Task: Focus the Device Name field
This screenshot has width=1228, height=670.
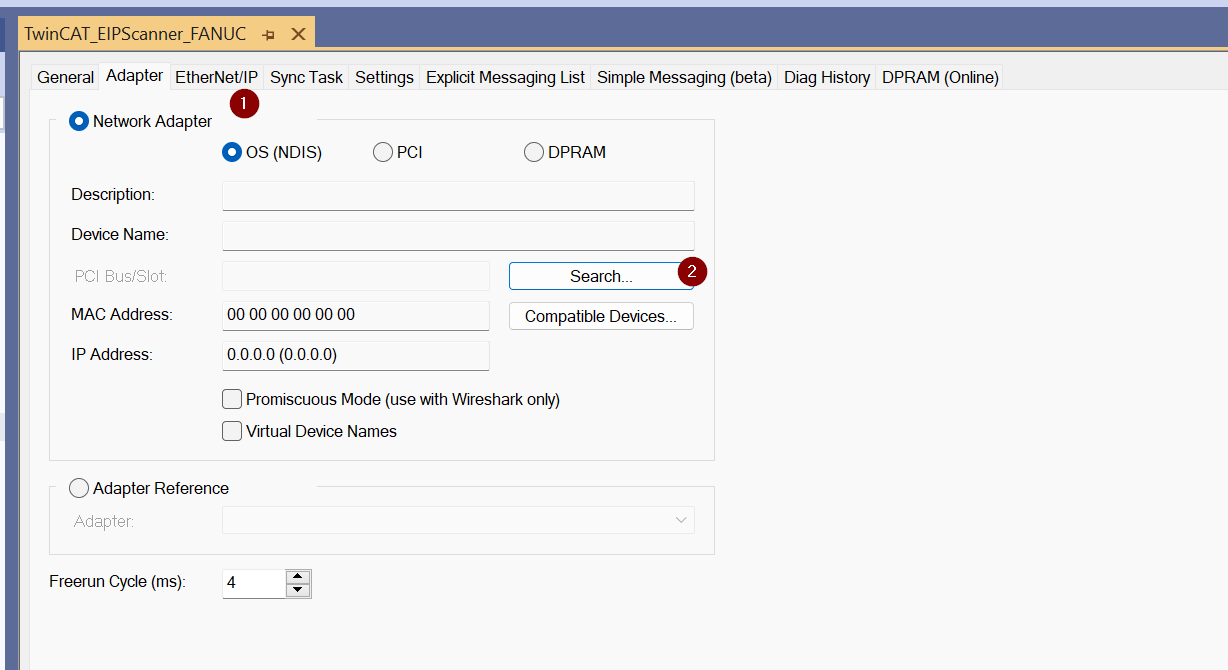Action: [458, 235]
